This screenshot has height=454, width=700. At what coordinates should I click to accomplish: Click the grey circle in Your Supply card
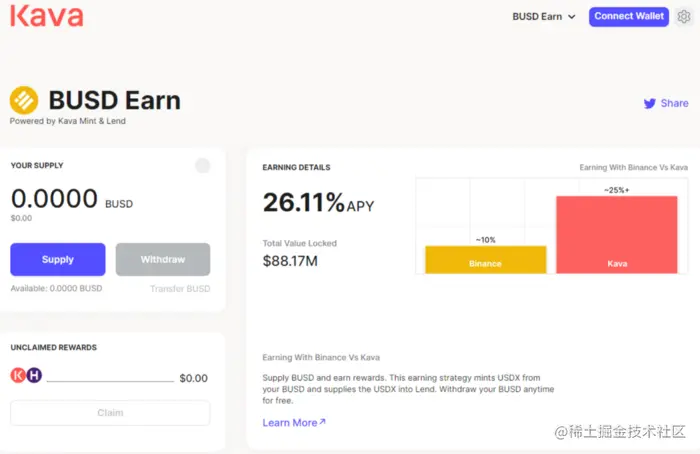(x=203, y=166)
